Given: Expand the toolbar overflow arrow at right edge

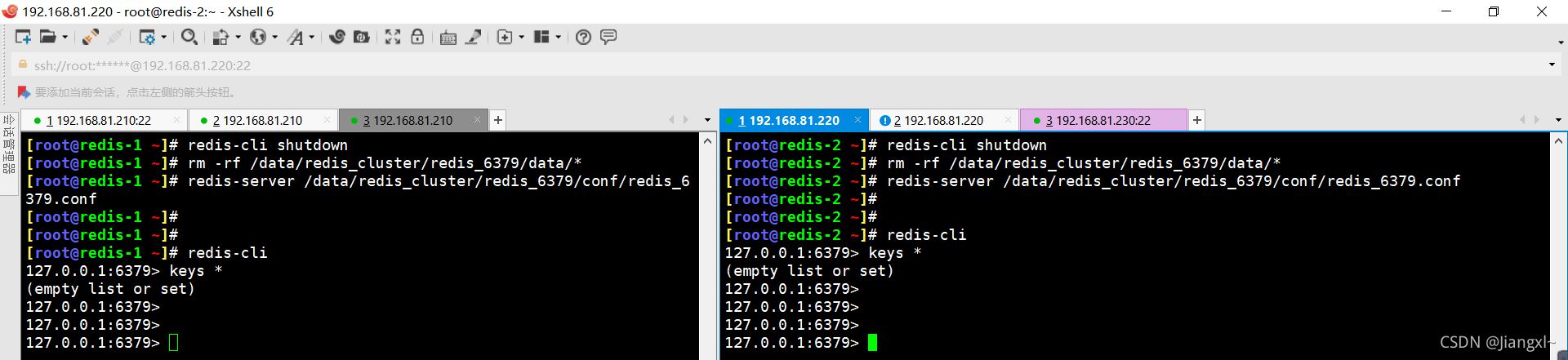Looking at the screenshot, I should coord(1561,42).
